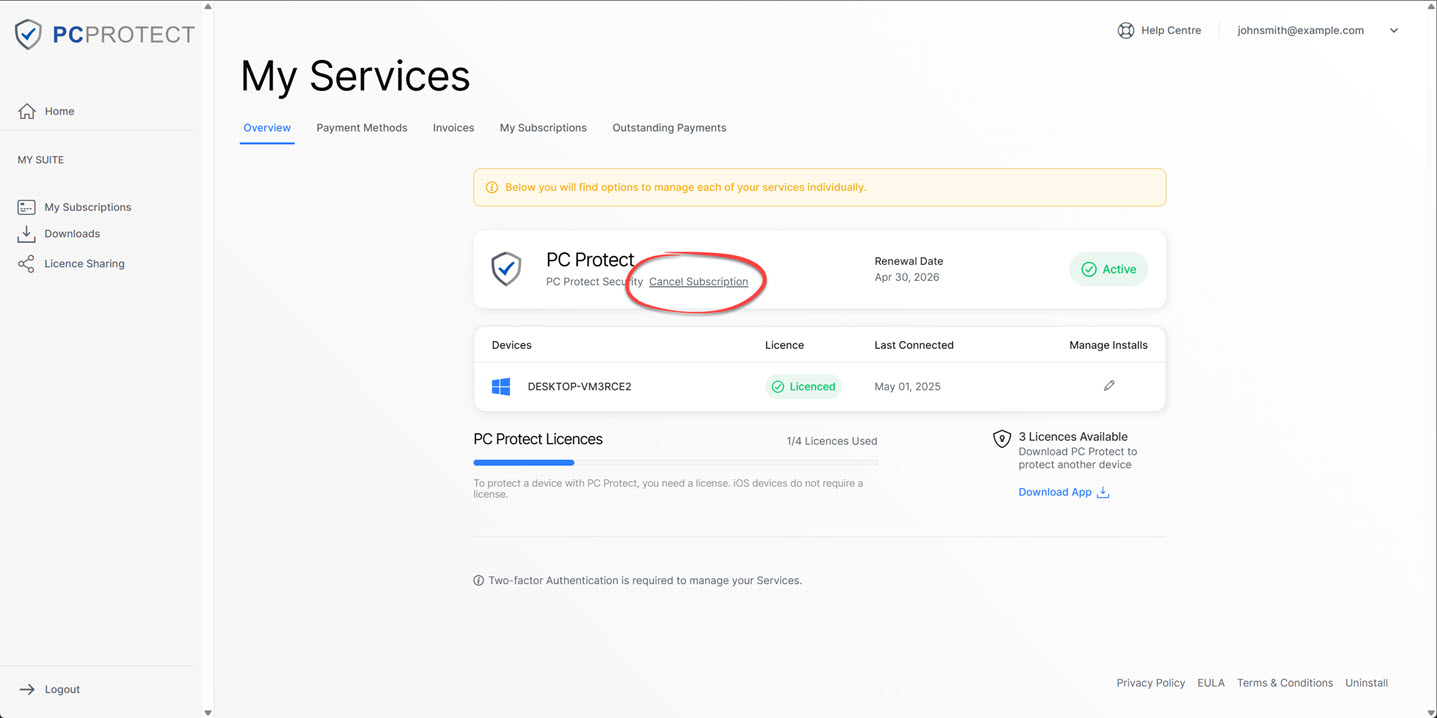Click the 1/4 Licences Used text
This screenshot has height=718, width=1437.
(832, 441)
